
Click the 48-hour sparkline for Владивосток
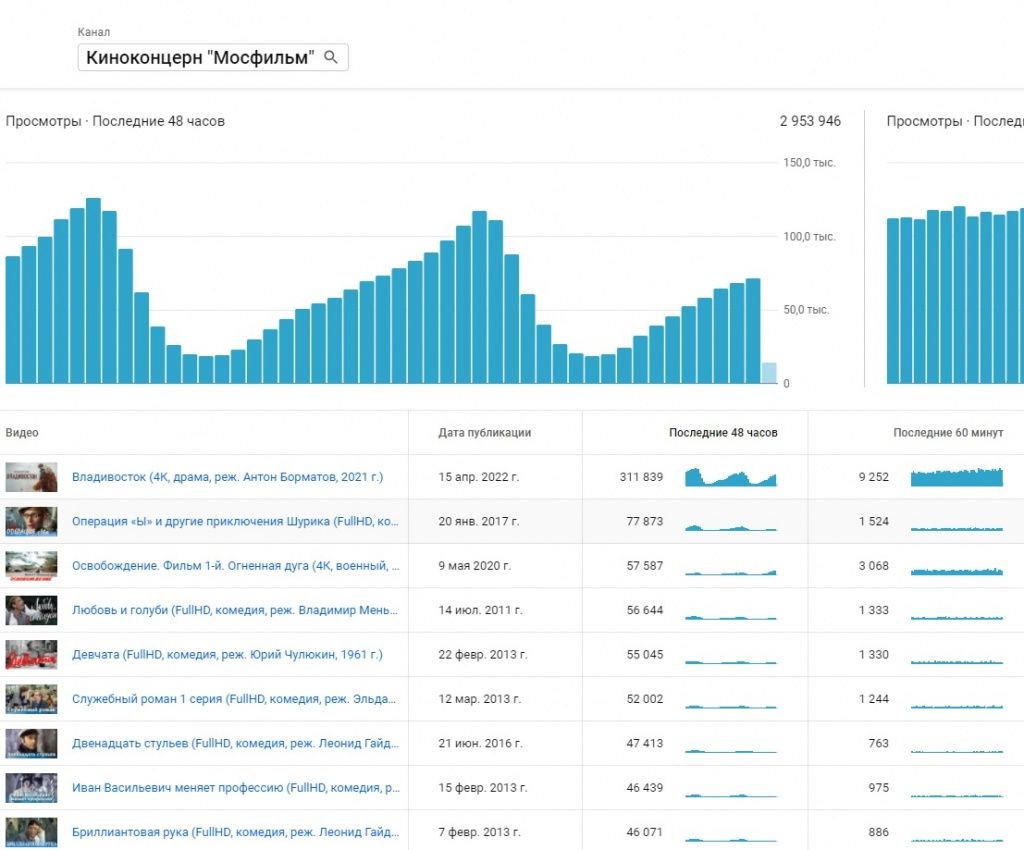[731, 477]
